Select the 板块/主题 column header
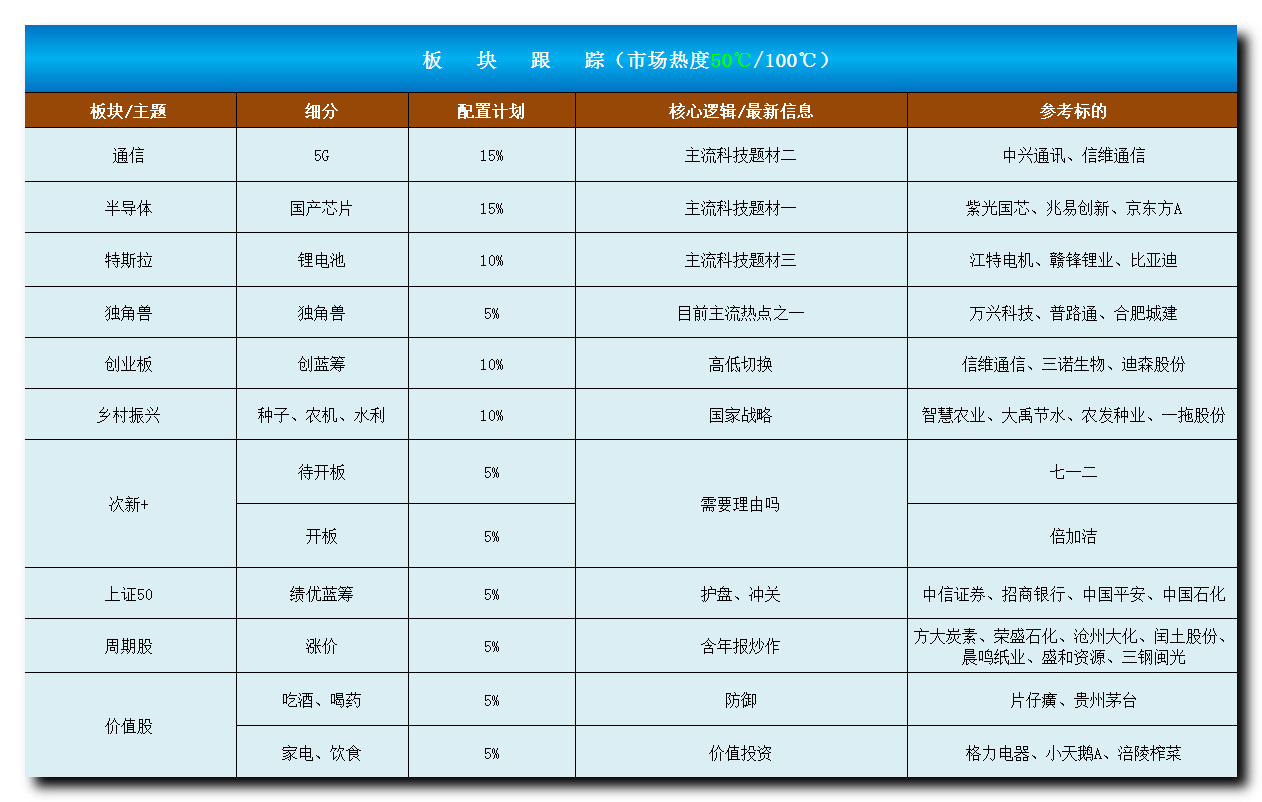 (130, 111)
